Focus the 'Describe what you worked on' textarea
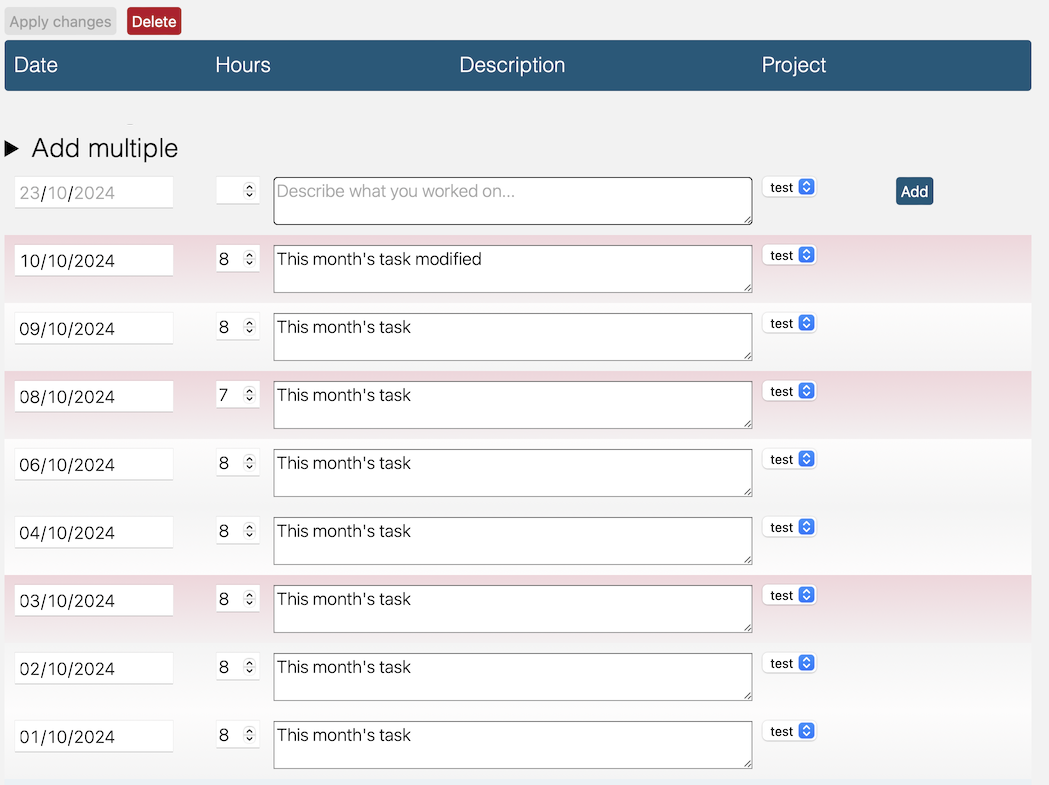The height and width of the screenshot is (785, 1049). (x=512, y=201)
